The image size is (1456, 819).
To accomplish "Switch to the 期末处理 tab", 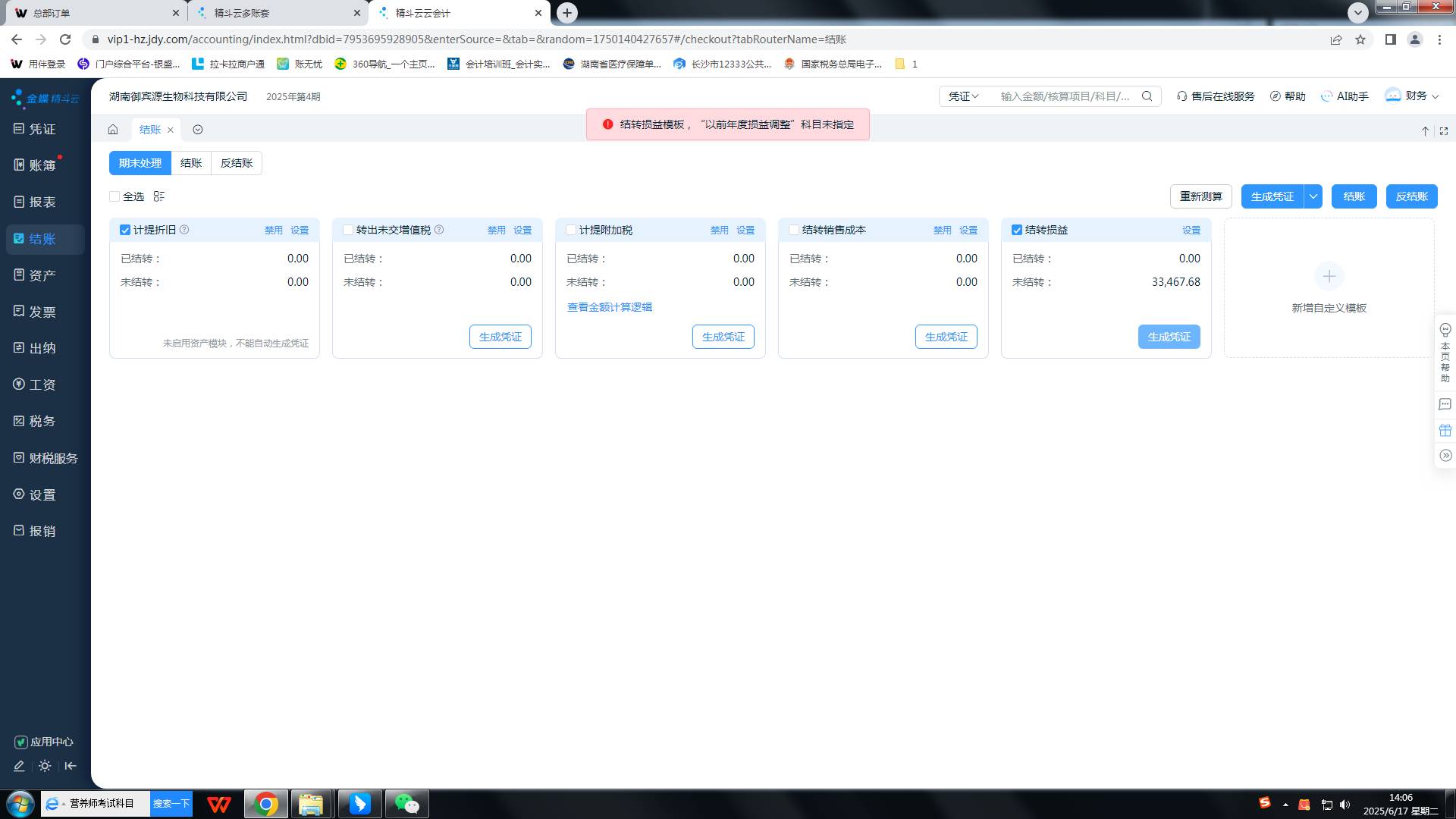I will tap(140, 163).
